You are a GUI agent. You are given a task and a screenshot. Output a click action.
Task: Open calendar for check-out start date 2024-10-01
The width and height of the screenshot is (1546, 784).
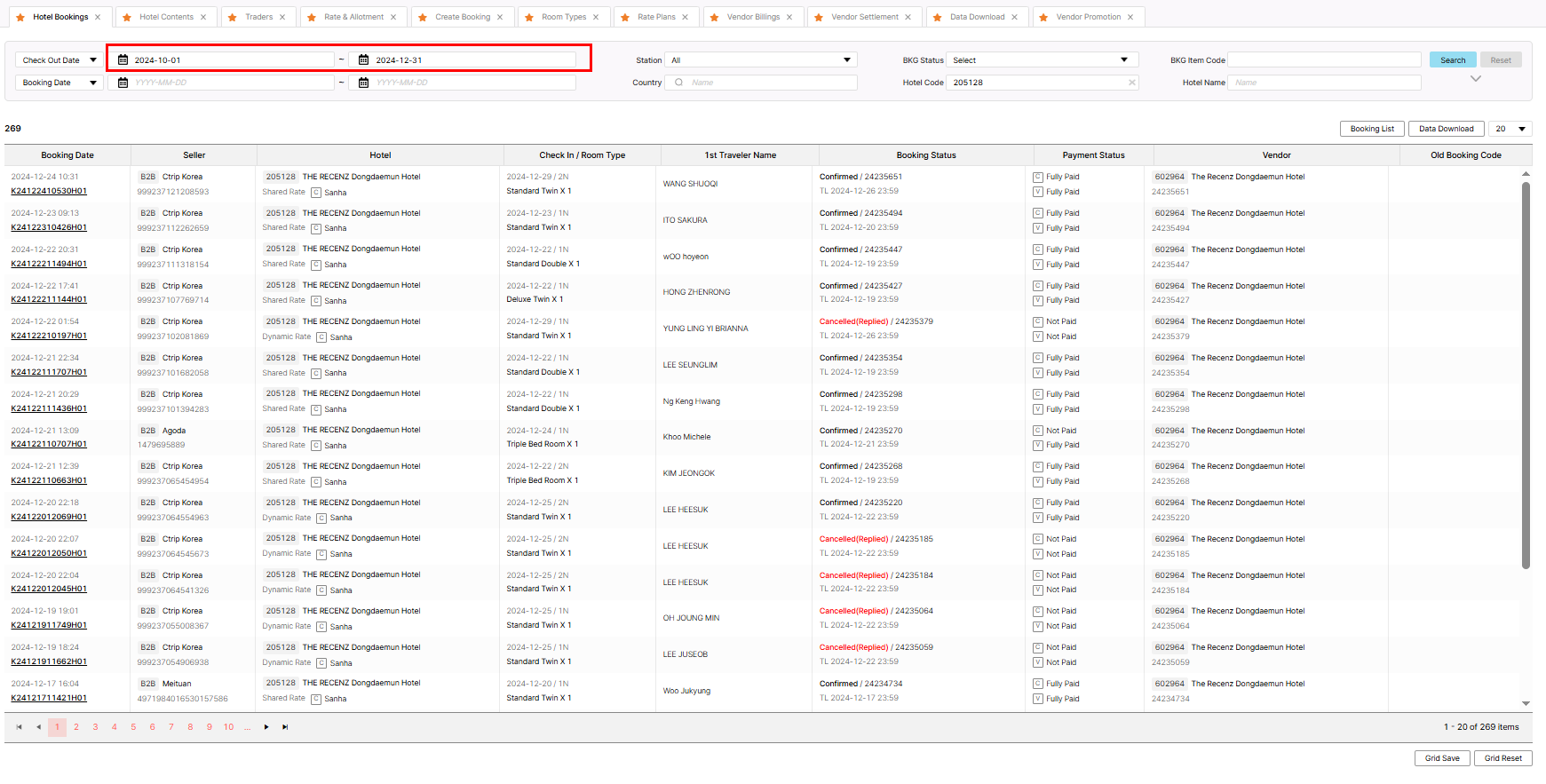(123, 60)
